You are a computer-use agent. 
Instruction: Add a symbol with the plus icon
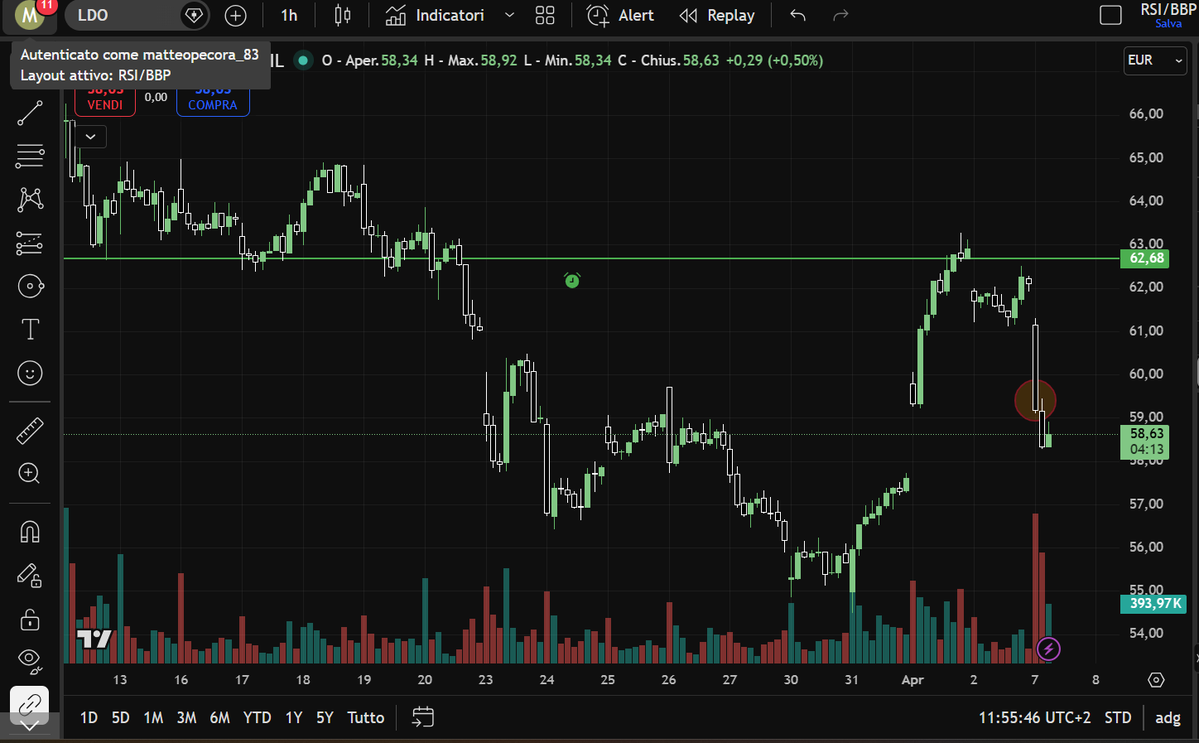[x=236, y=15]
